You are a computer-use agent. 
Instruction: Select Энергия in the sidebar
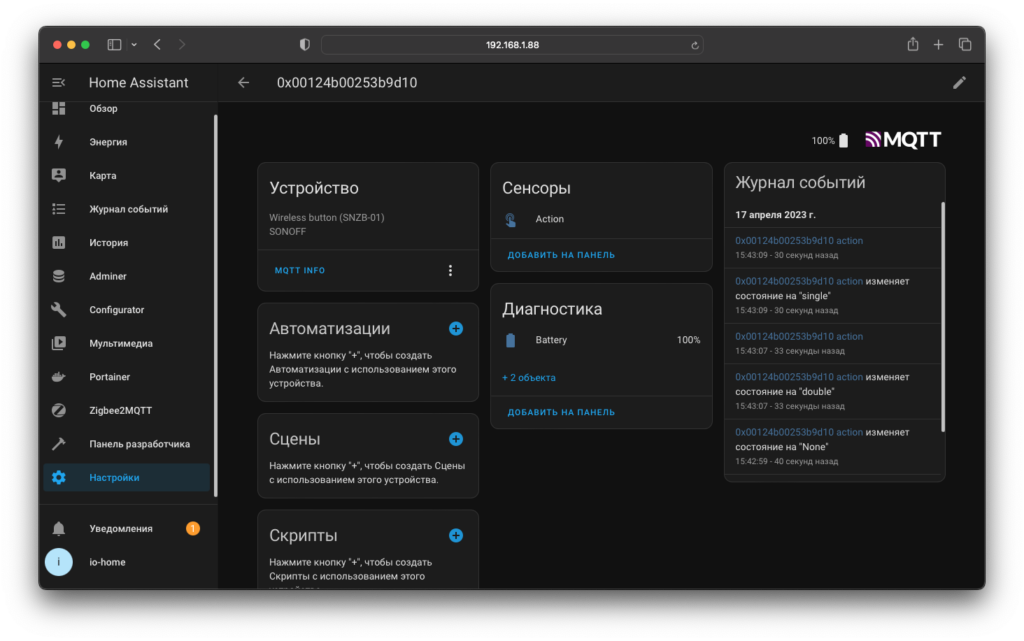pos(127,142)
